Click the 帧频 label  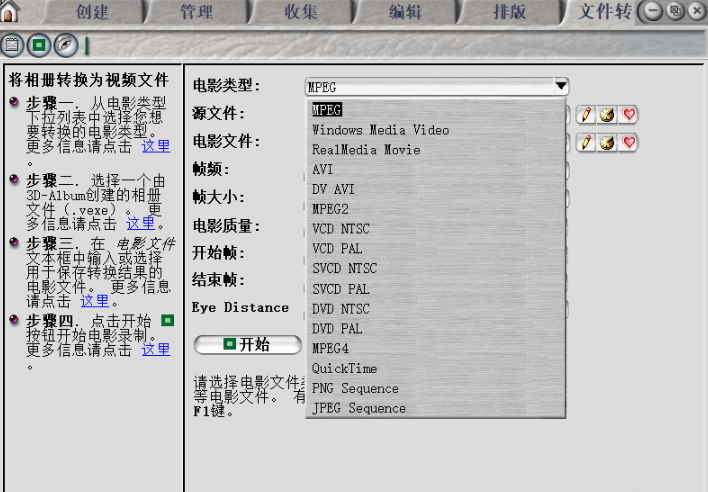tap(211, 169)
